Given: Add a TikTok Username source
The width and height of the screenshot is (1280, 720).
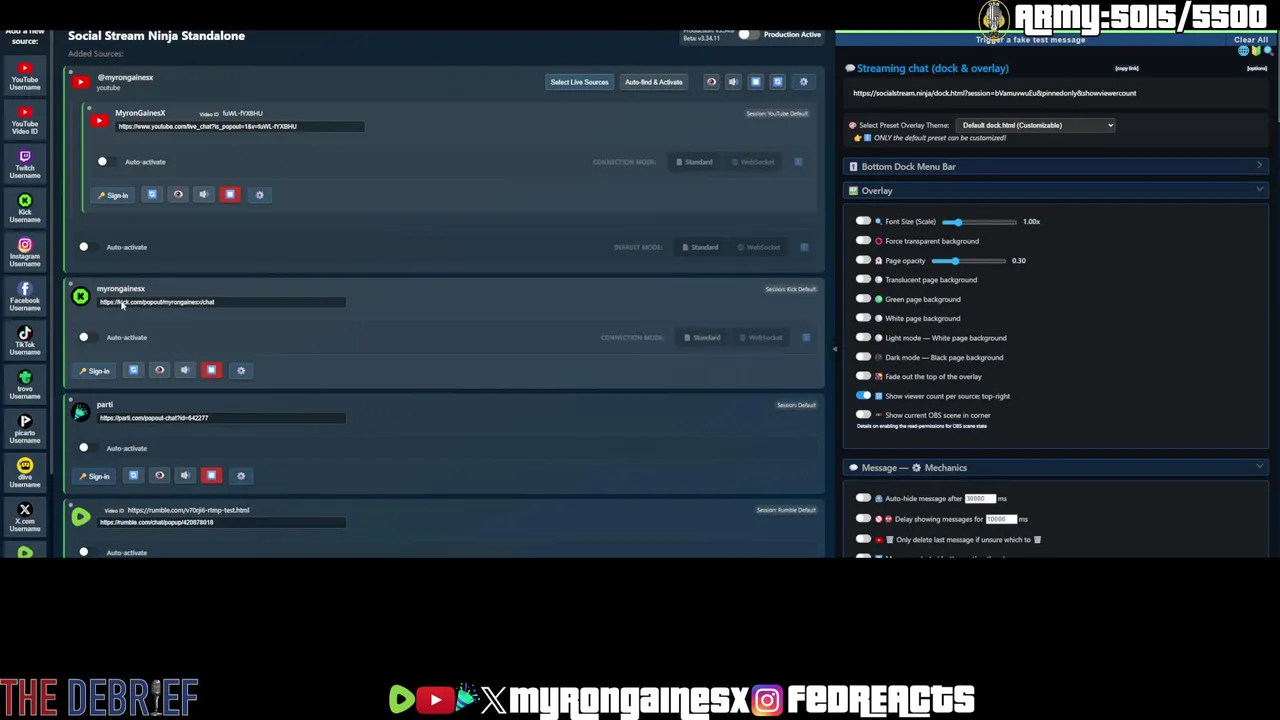Looking at the screenshot, I should pyautogui.click(x=25, y=341).
